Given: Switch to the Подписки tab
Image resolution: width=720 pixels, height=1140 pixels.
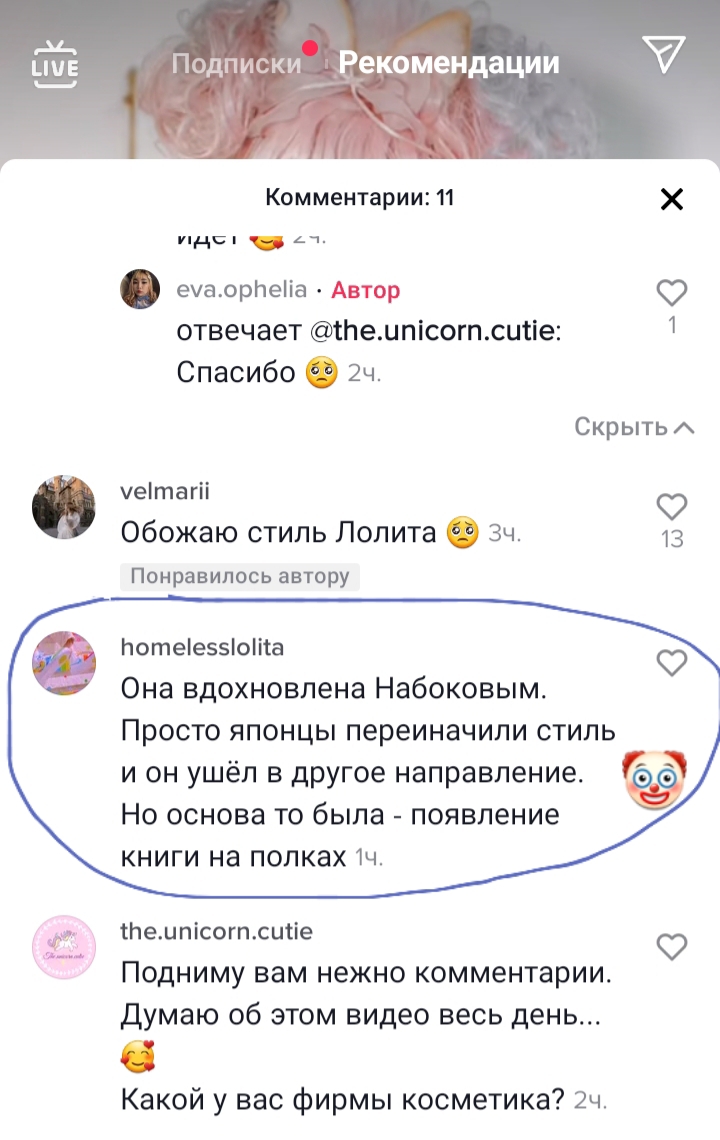Looking at the screenshot, I should point(236,64).
